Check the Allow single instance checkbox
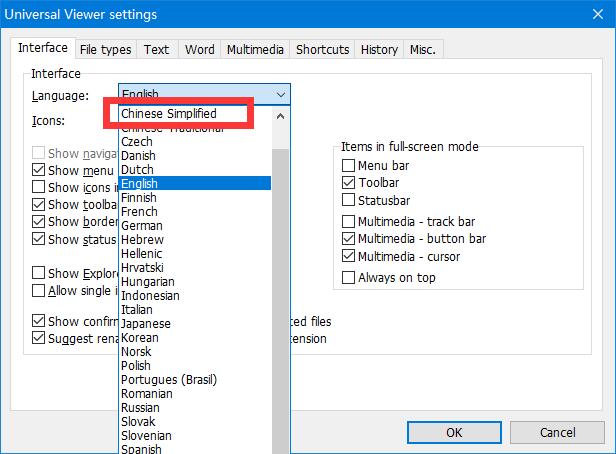 click(38, 291)
